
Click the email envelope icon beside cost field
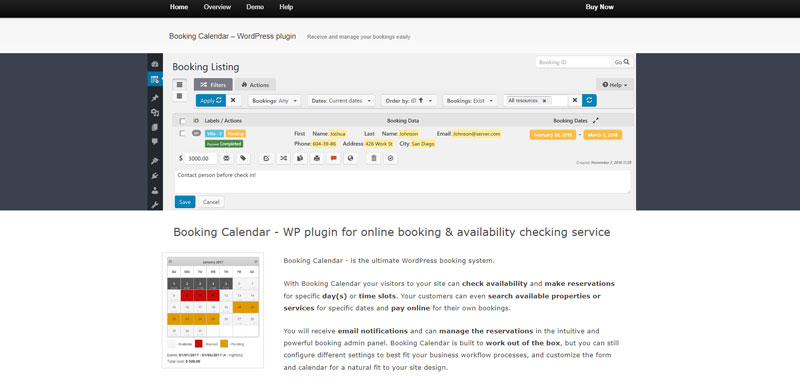tap(226, 159)
